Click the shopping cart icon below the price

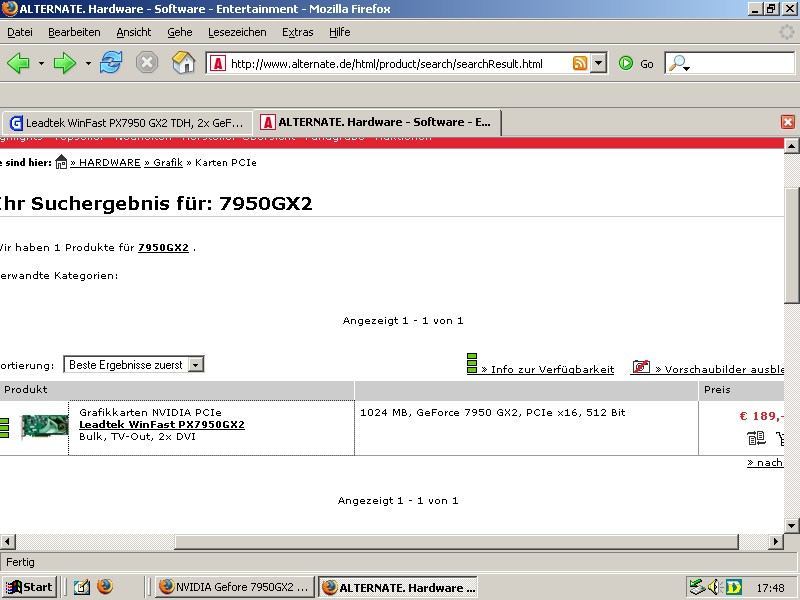click(x=780, y=438)
